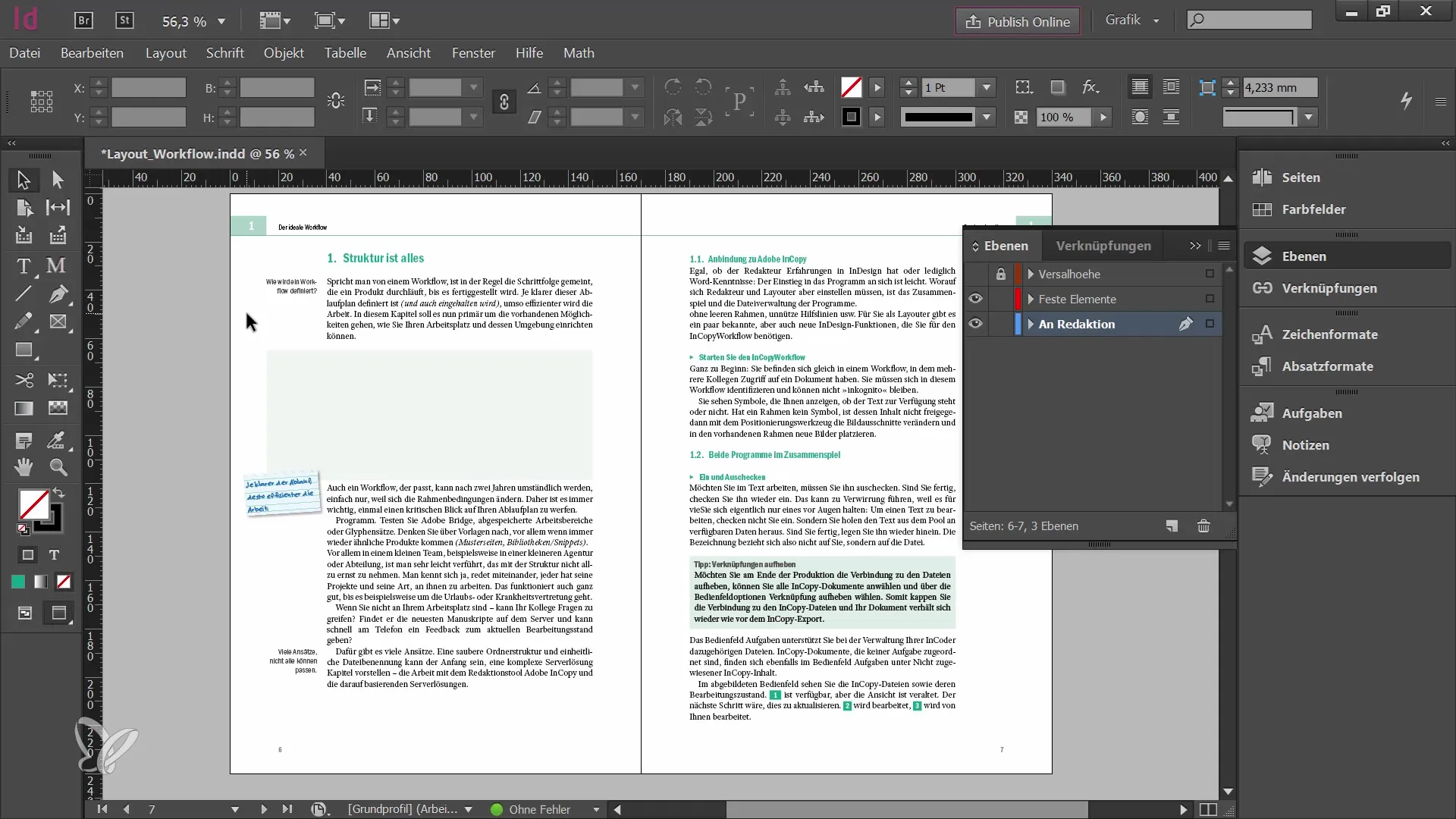Viewport: 1456px width, 819px height.
Task: Toggle visibility of An Redaktion layer
Action: 977,323
